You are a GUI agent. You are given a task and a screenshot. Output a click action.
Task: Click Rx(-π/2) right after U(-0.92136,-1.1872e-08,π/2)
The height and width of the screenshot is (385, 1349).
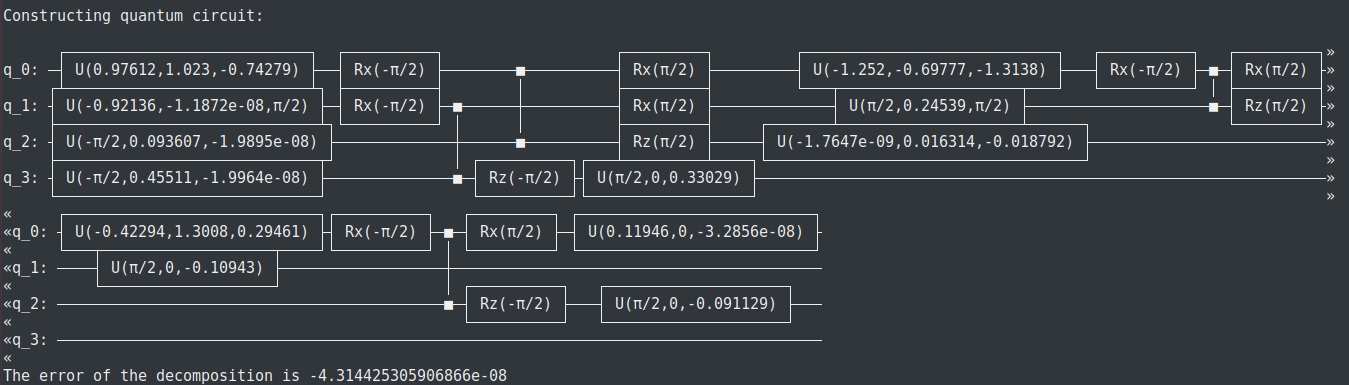click(x=390, y=106)
